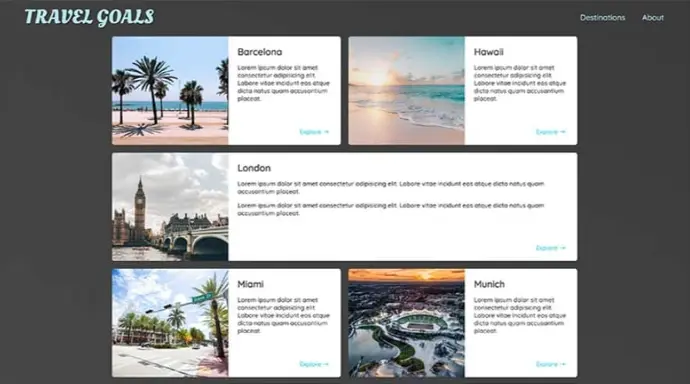Open the About nav link

[653, 18]
